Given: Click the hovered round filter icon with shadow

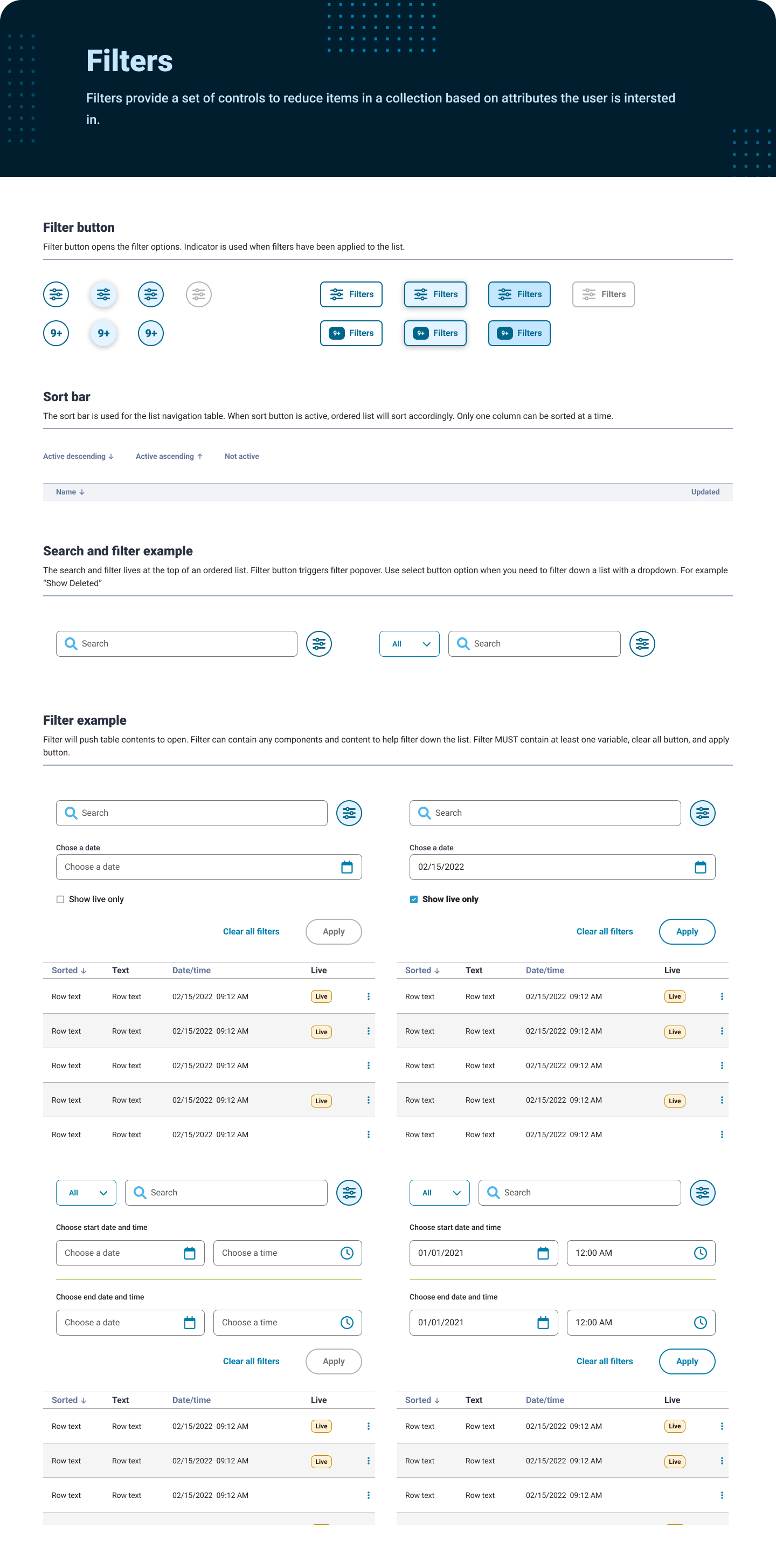Looking at the screenshot, I should [103, 294].
